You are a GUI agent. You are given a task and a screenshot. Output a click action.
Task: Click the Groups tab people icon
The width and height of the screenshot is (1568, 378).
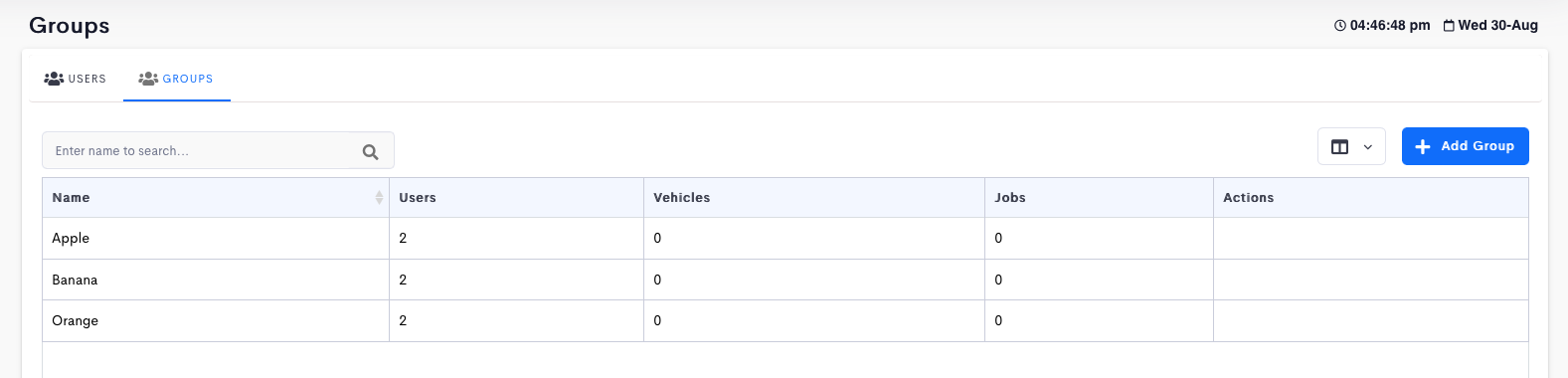148,78
